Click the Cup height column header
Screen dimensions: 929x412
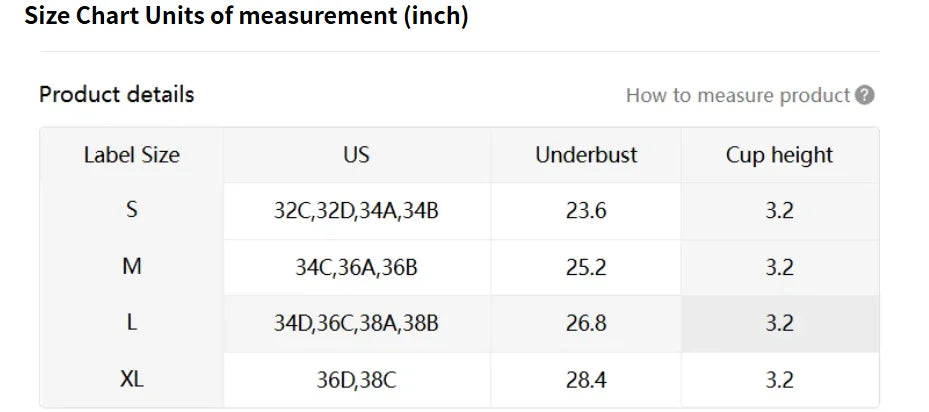point(779,155)
